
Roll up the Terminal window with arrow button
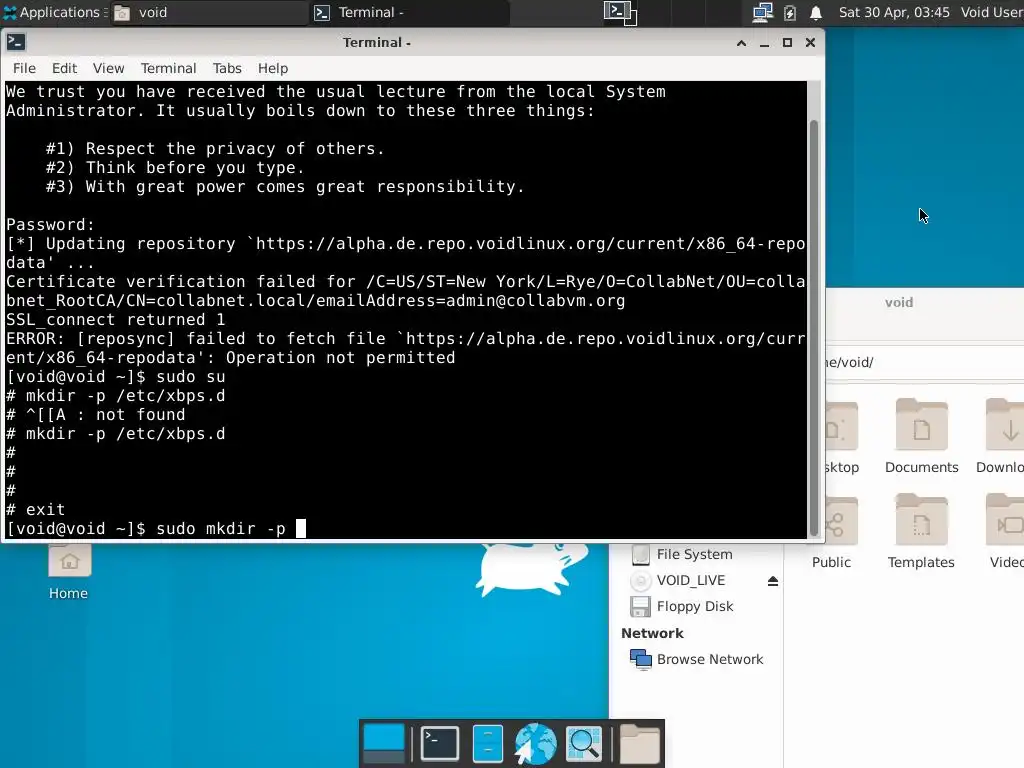(741, 42)
